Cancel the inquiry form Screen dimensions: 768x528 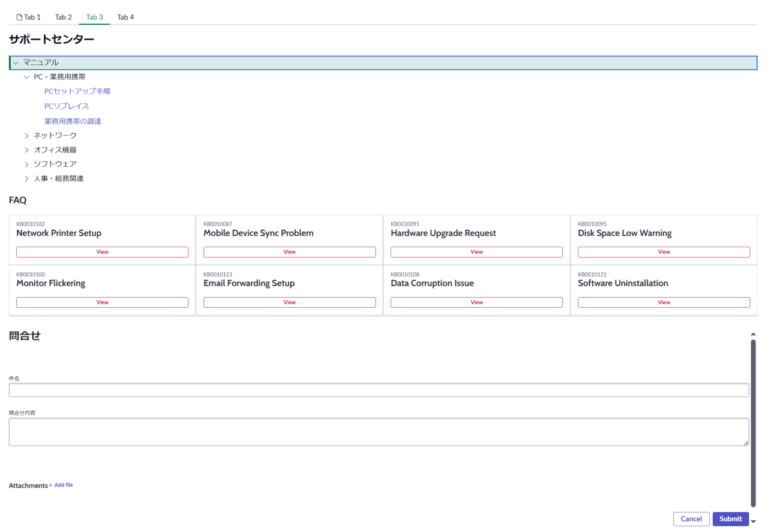click(x=691, y=519)
